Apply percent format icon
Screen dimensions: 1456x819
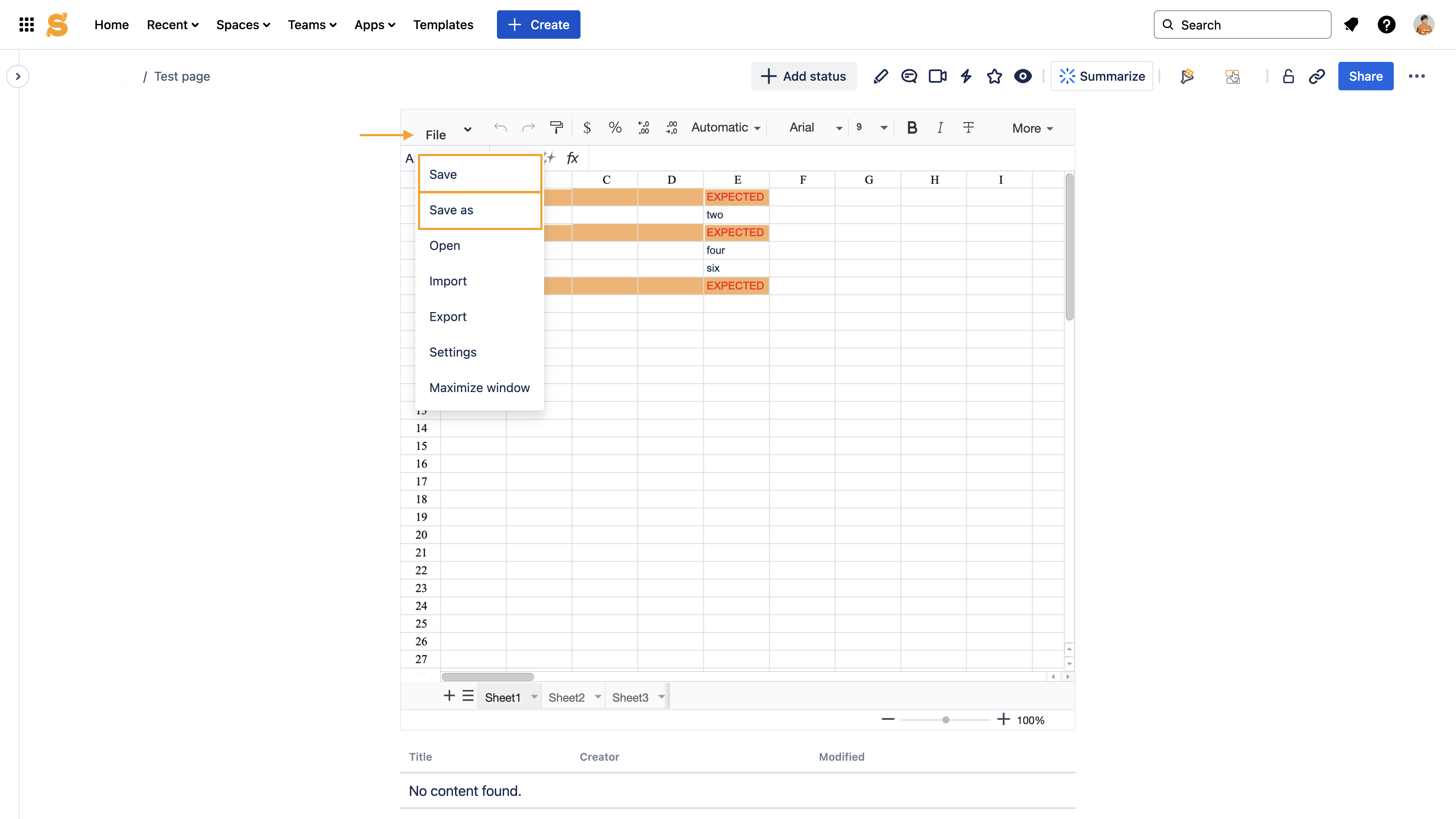click(x=615, y=128)
